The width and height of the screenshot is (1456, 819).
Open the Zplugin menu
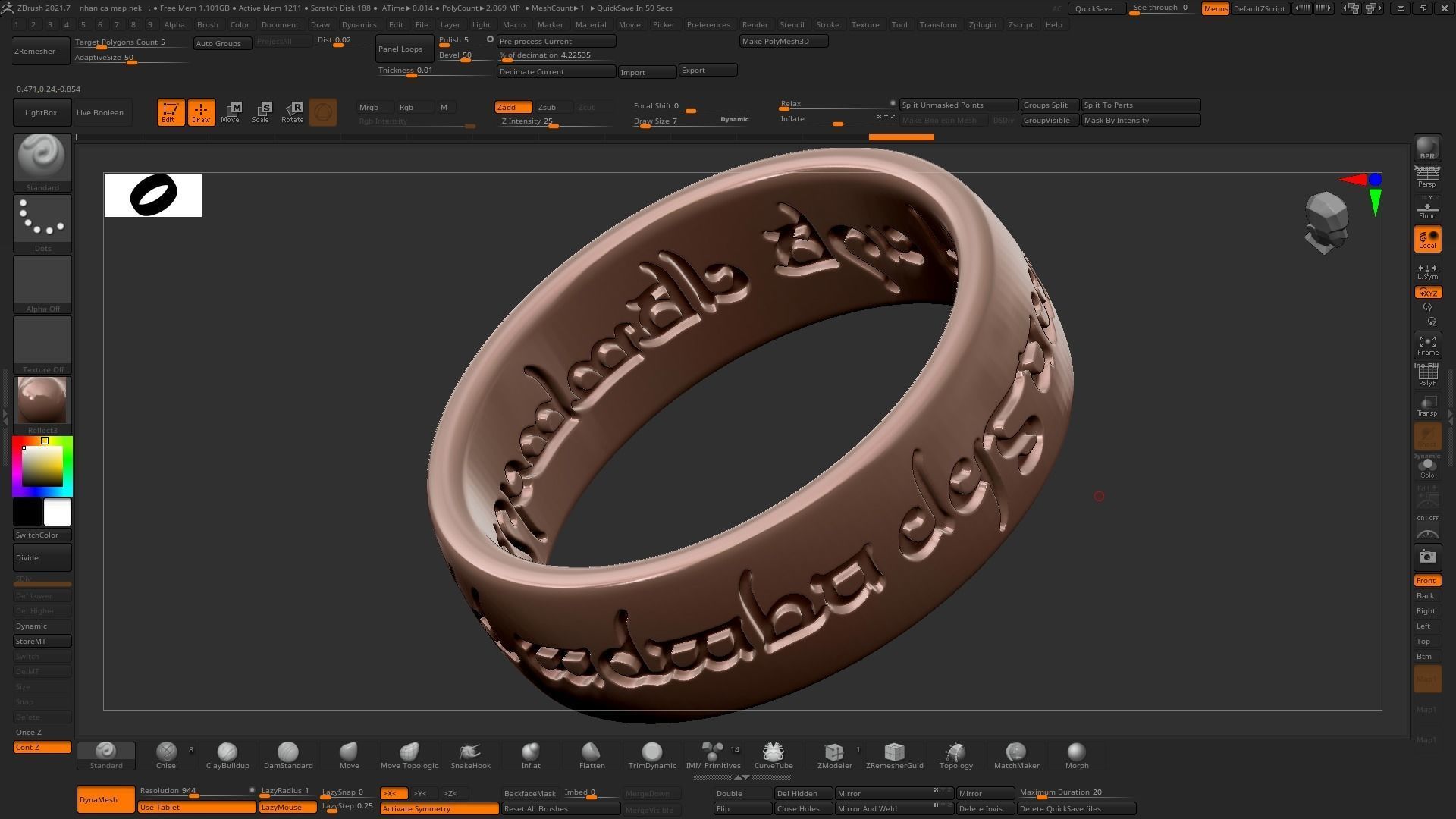tap(982, 24)
